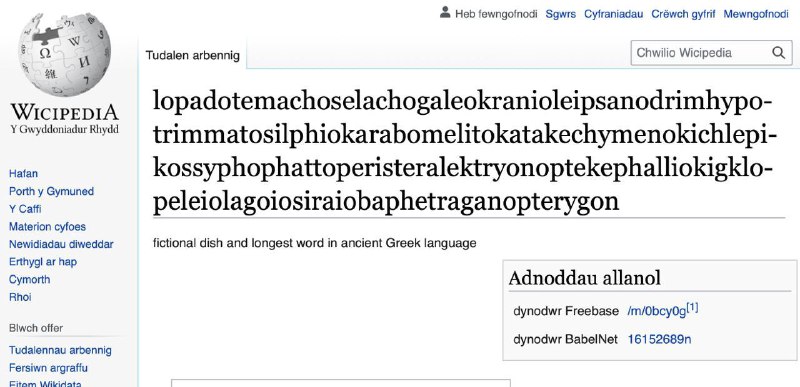Viewport: 800px width, 387px height.
Task: Open Porth y Gymuned
Action: coord(52,192)
